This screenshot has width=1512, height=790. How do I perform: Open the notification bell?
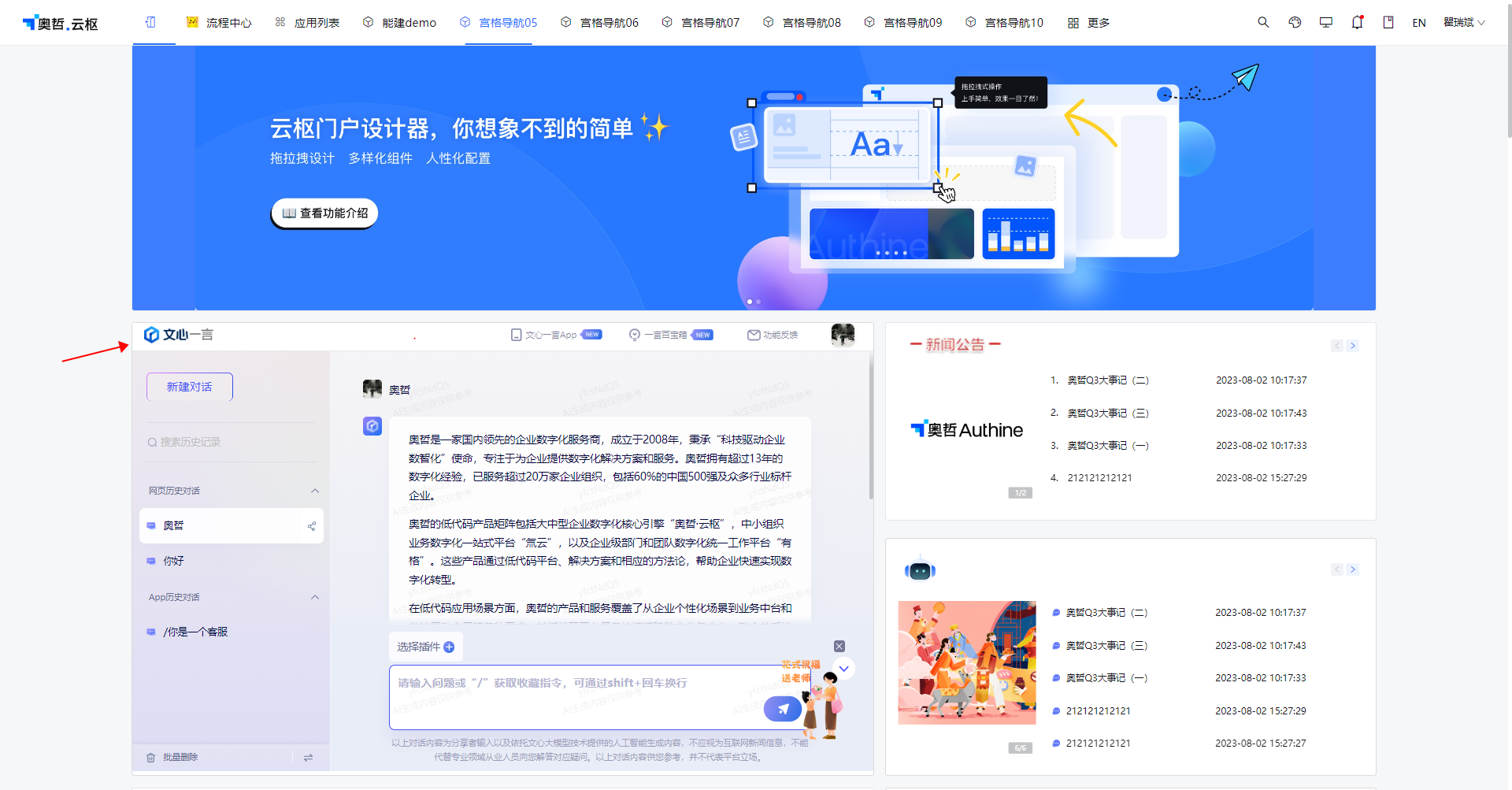pyautogui.click(x=1357, y=22)
